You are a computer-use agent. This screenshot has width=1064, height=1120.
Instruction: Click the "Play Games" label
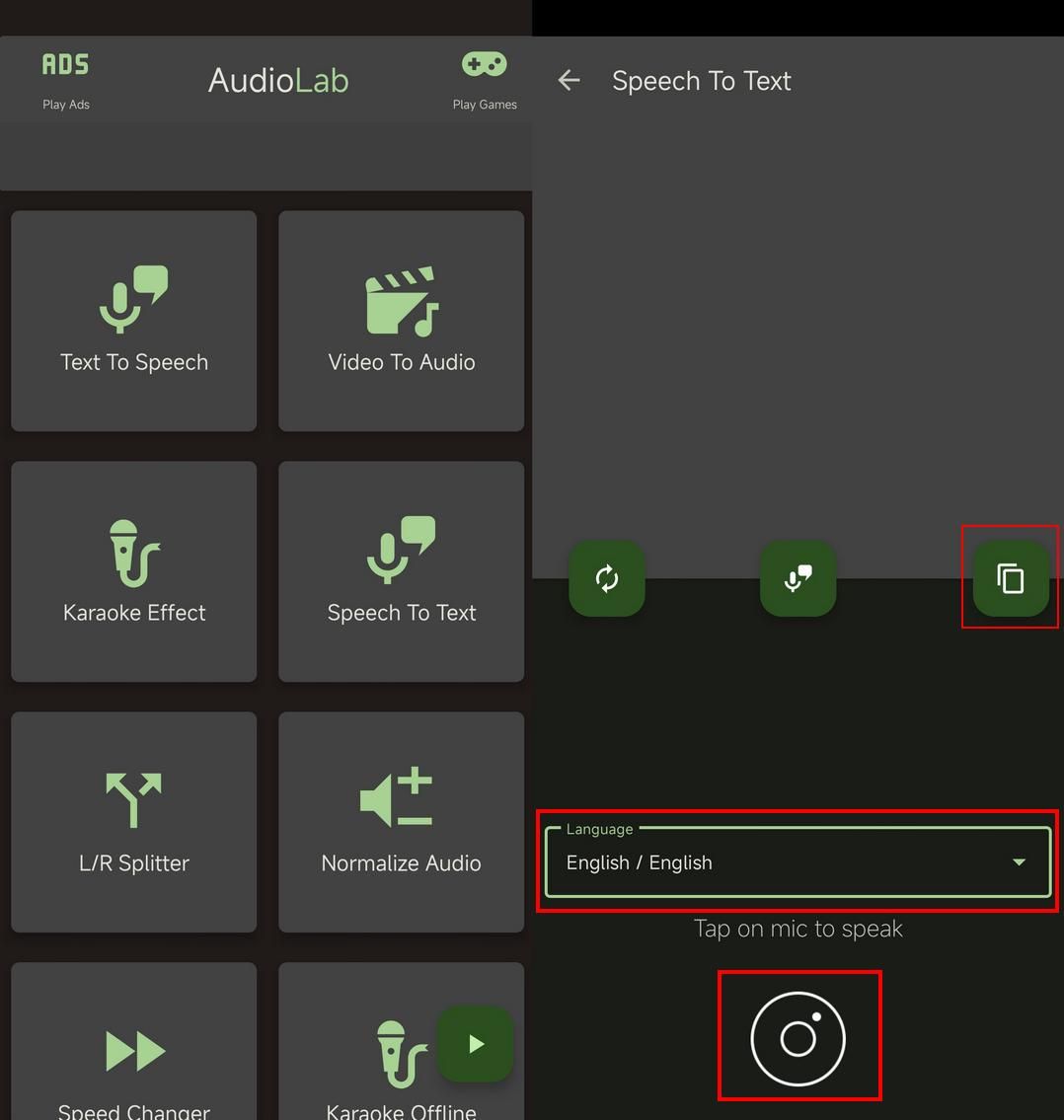pos(485,105)
